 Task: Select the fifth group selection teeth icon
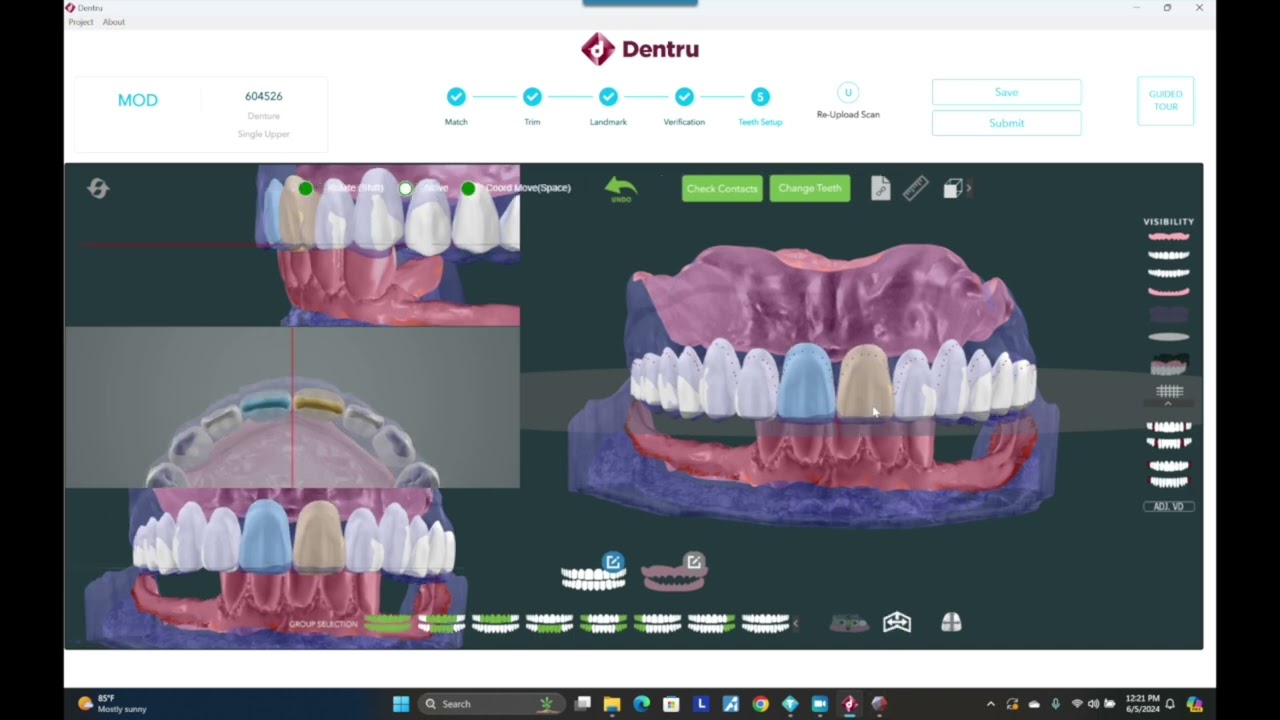pyautogui.click(x=604, y=624)
